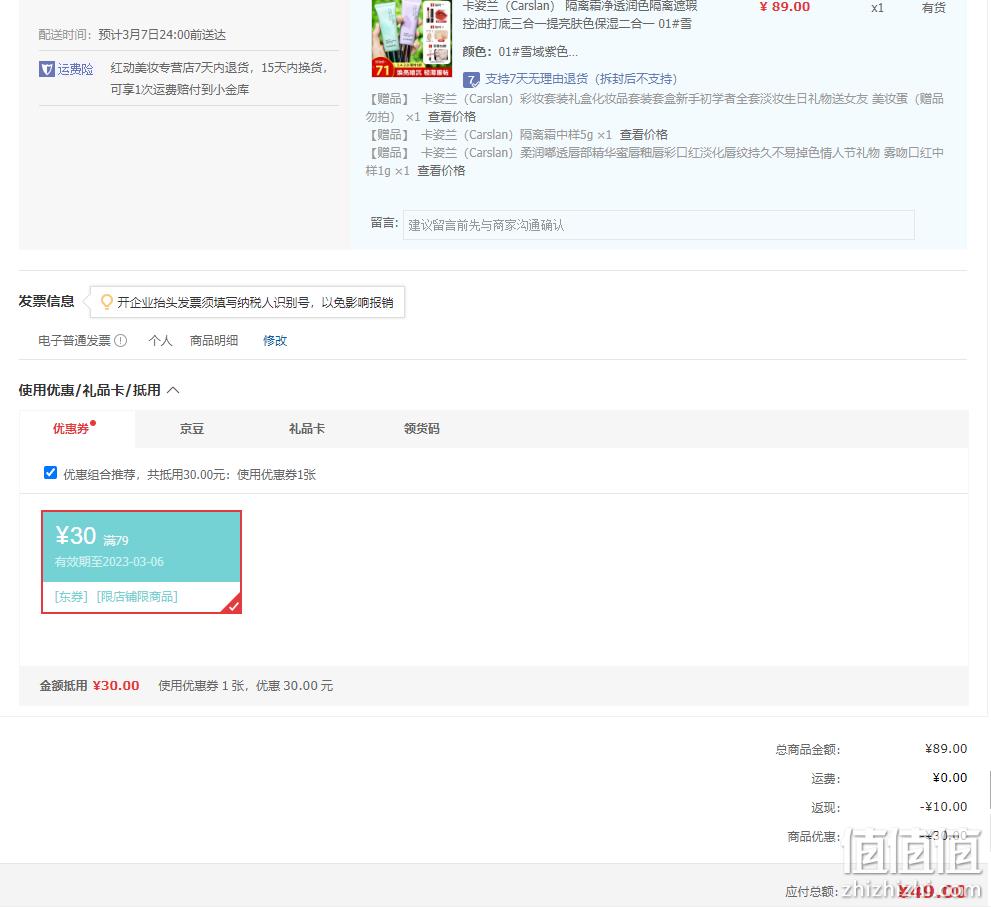Click the lightbulb icon in invoice tip
This screenshot has width=991, height=907.
pyautogui.click(x=106, y=302)
